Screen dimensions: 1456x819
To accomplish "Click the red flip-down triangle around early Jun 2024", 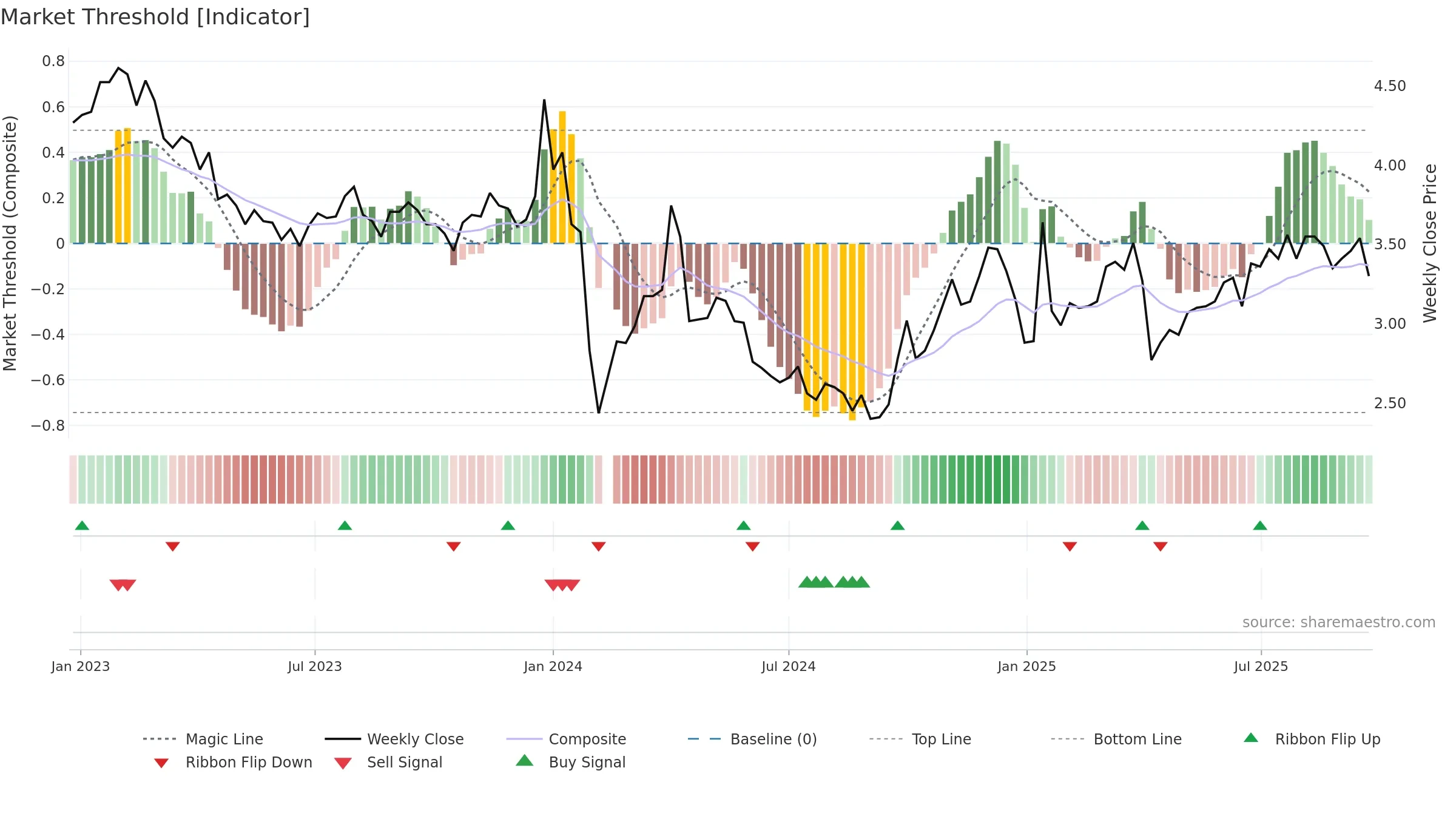I will click(752, 547).
